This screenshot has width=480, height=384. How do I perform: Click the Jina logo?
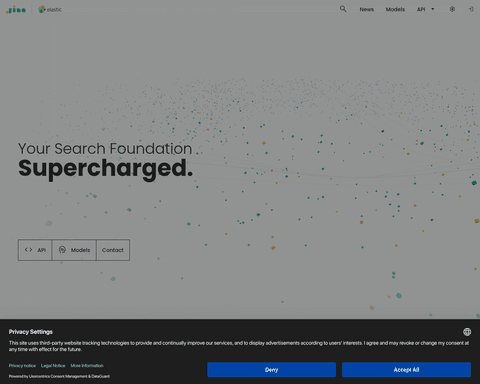tap(16, 10)
